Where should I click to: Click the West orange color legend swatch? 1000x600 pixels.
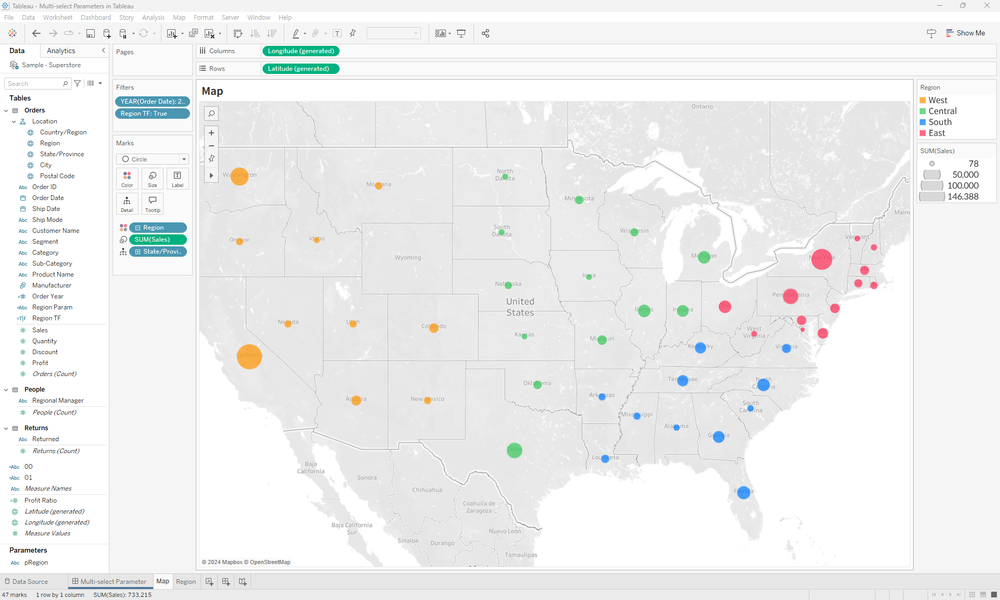click(x=923, y=100)
